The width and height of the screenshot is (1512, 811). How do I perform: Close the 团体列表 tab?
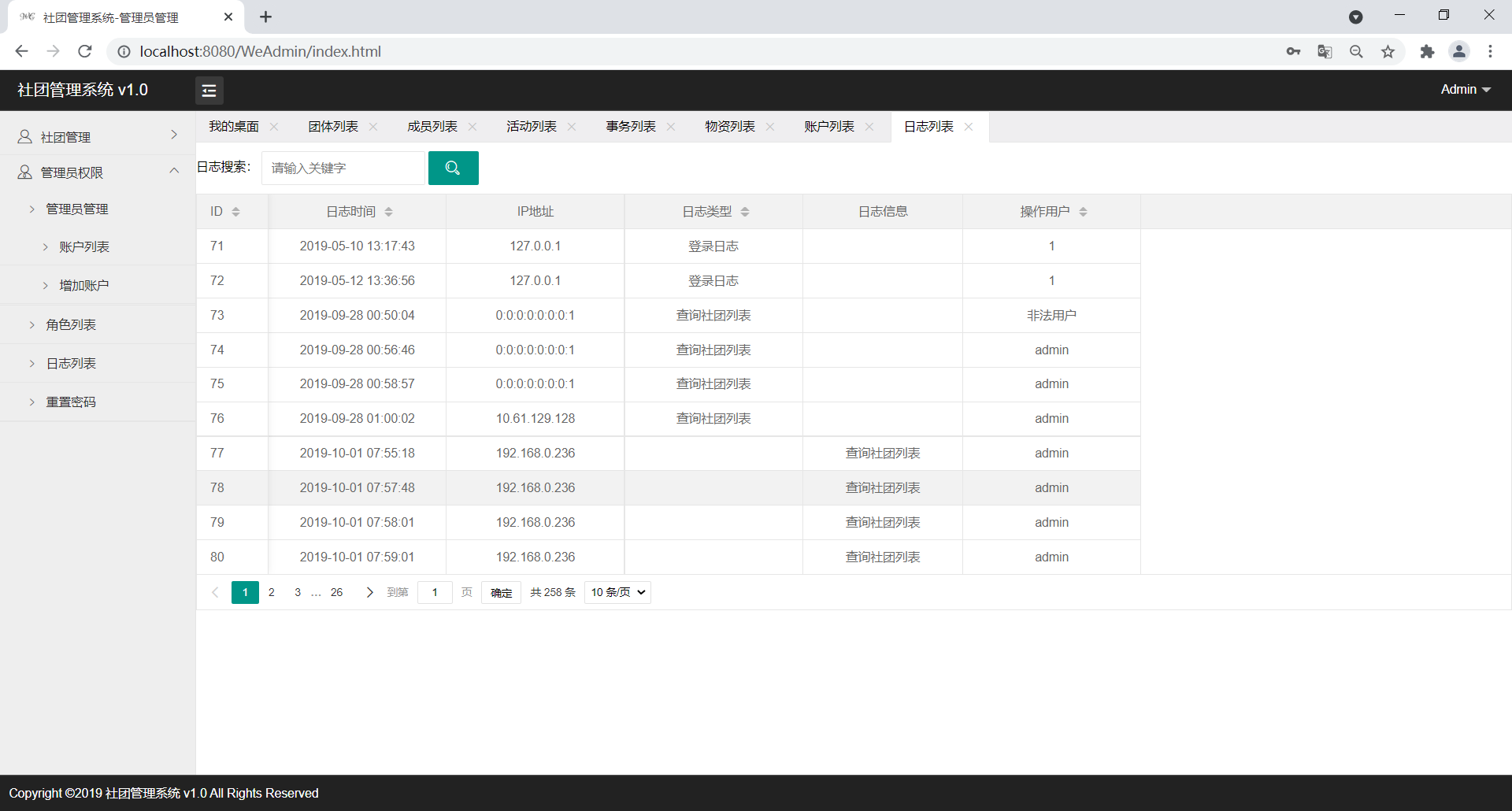click(x=373, y=127)
